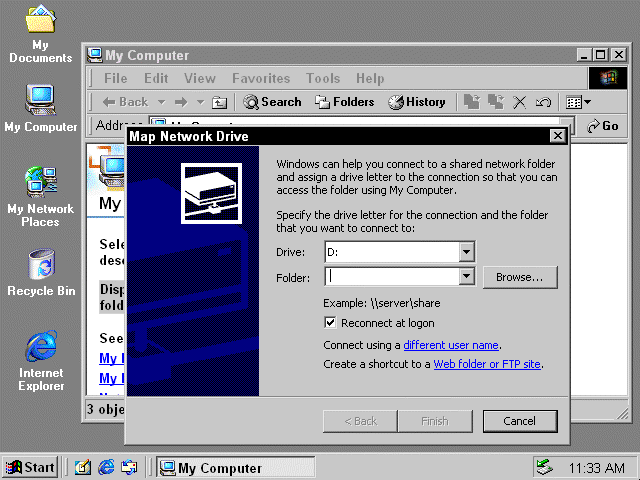640x480 pixels.
Task: Click the Cancel button in the dialog
Action: point(519,421)
